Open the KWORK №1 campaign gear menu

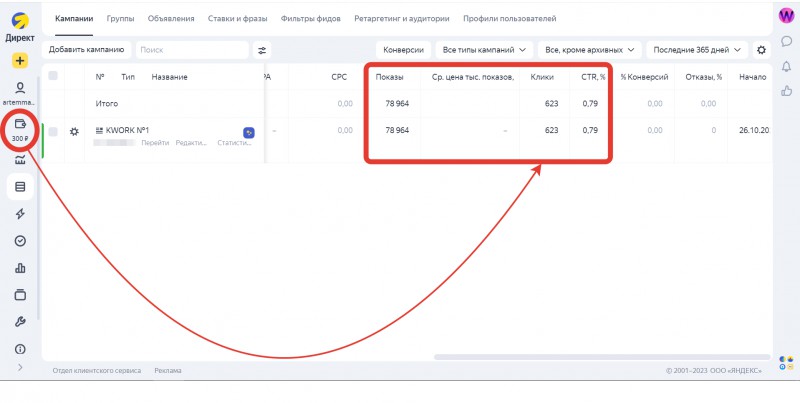[x=74, y=132]
